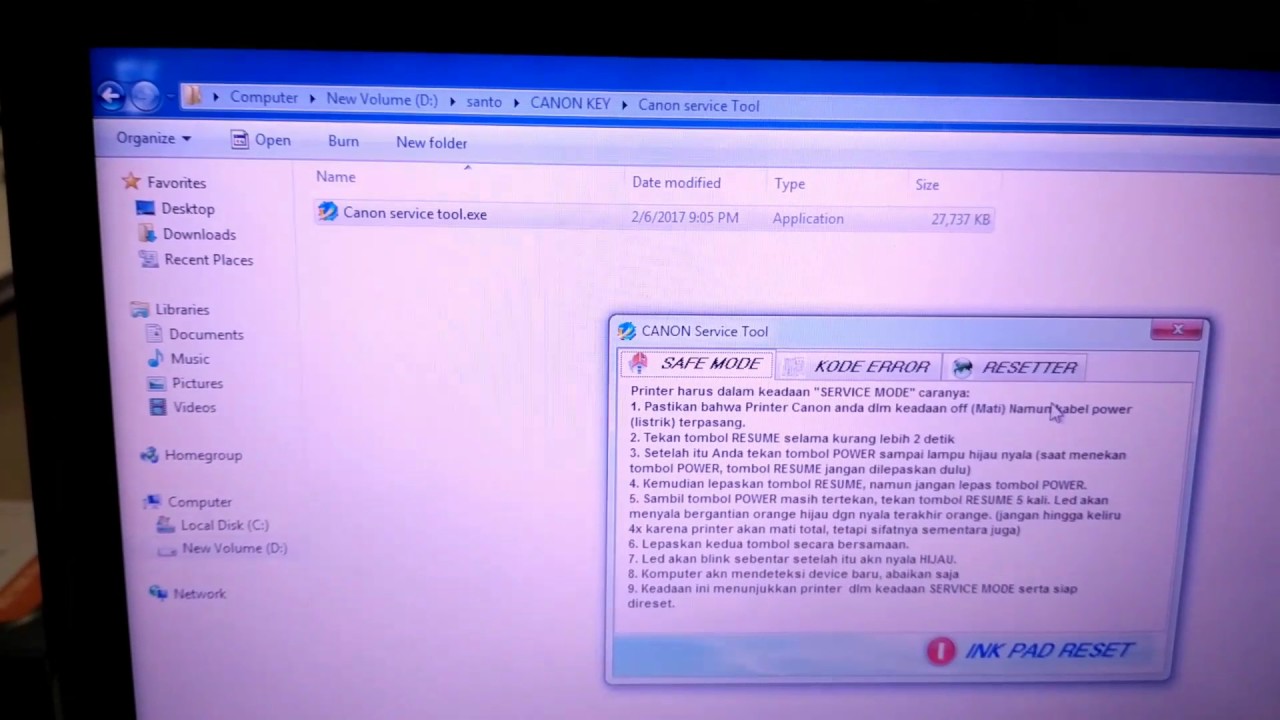Click the Downloads folder icon
1280x720 pixels.
[147, 233]
